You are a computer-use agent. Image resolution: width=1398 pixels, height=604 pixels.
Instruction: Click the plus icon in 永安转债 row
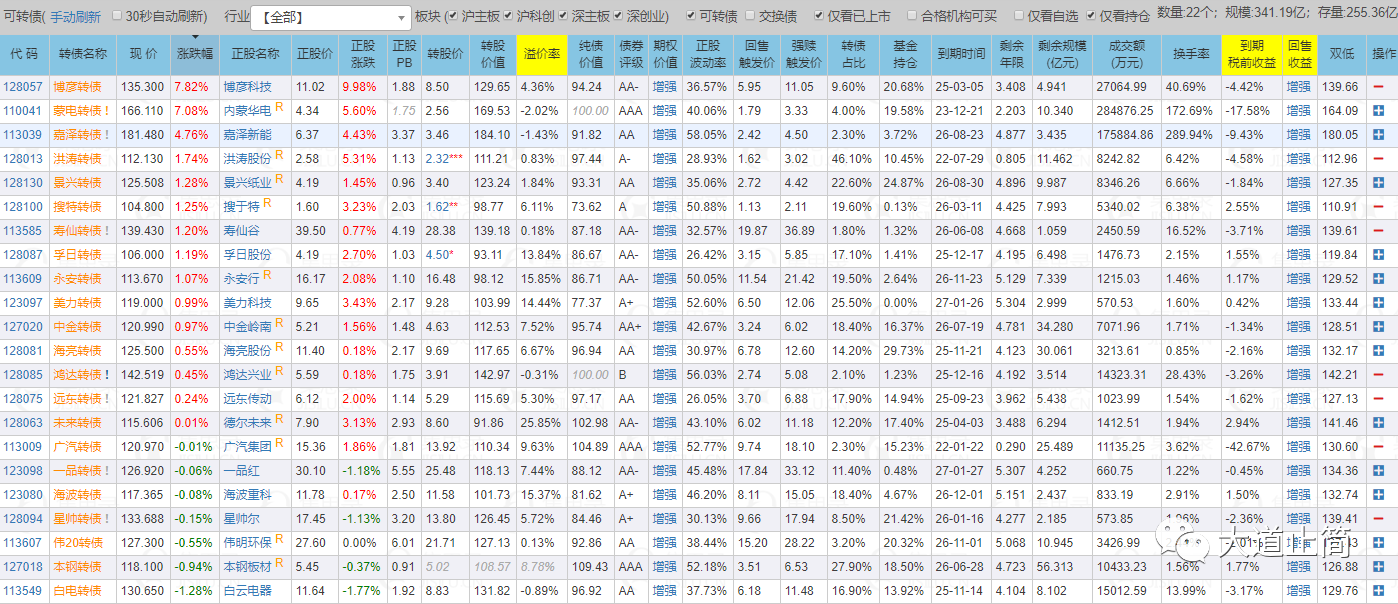pyautogui.click(x=1379, y=279)
